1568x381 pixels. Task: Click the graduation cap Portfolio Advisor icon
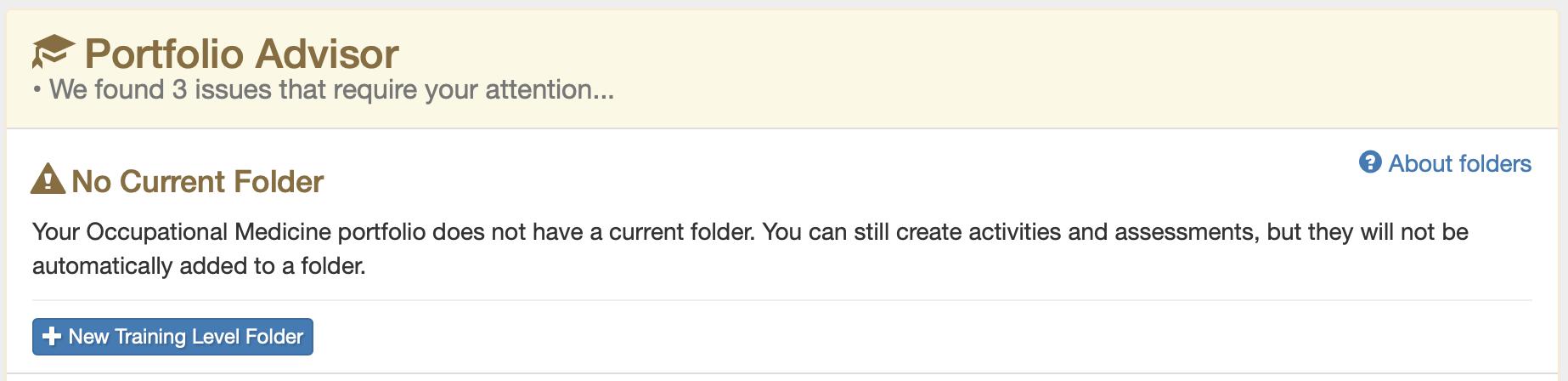click(x=54, y=52)
